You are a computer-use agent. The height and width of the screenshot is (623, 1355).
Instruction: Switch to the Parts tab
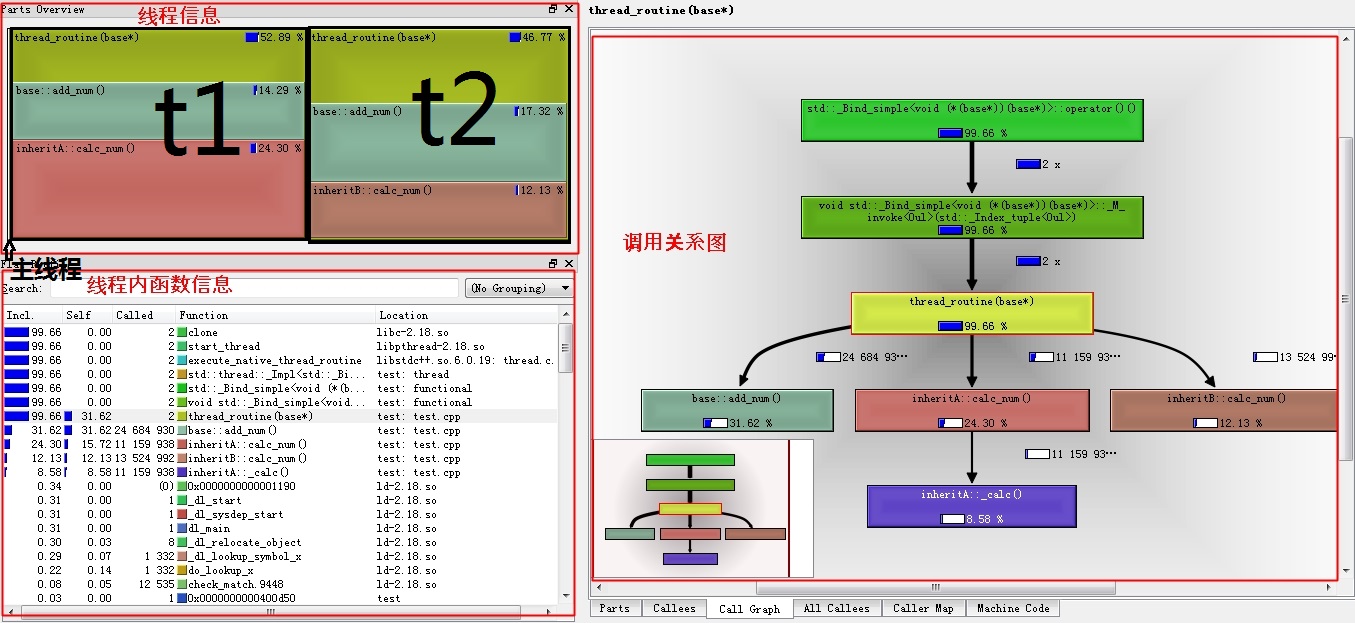point(614,608)
